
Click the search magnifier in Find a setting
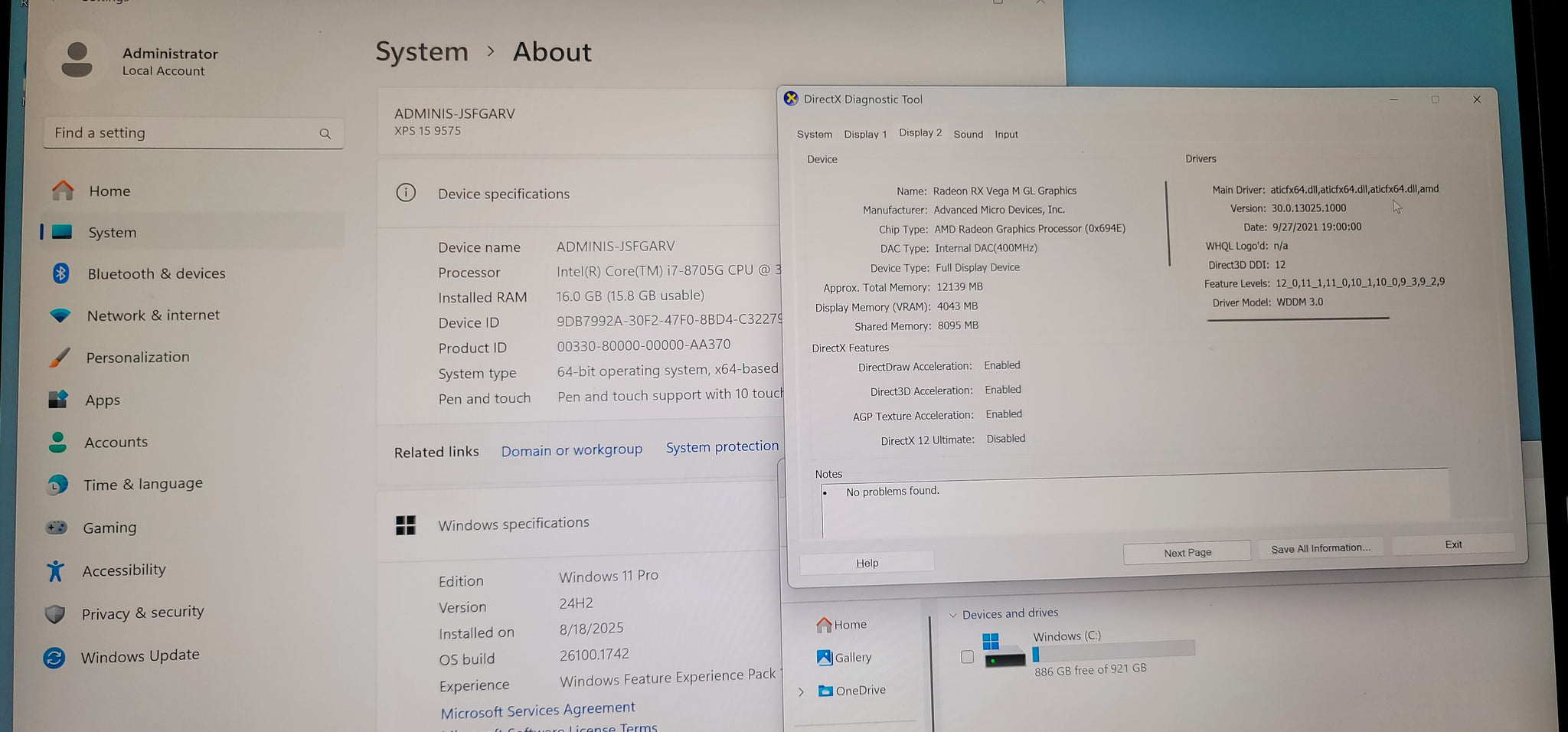(325, 134)
